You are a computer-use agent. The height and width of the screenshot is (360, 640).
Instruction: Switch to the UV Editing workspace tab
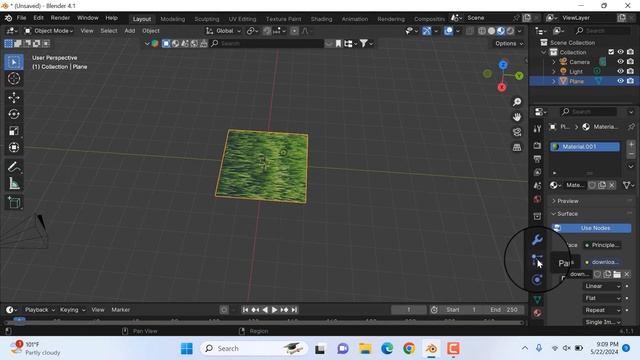[x=242, y=19]
